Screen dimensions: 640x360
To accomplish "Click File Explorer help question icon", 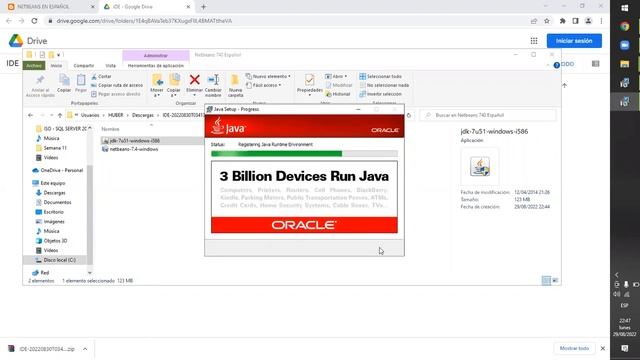I will tap(556, 65).
